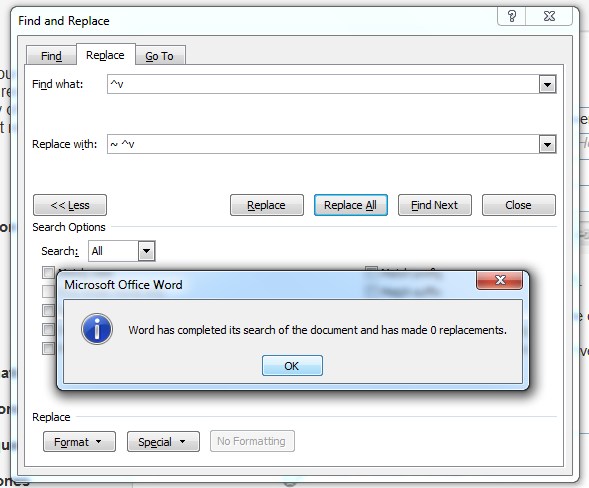The height and width of the screenshot is (488, 589).
Task: Select the Replace tab
Action: [x=106, y=55]
